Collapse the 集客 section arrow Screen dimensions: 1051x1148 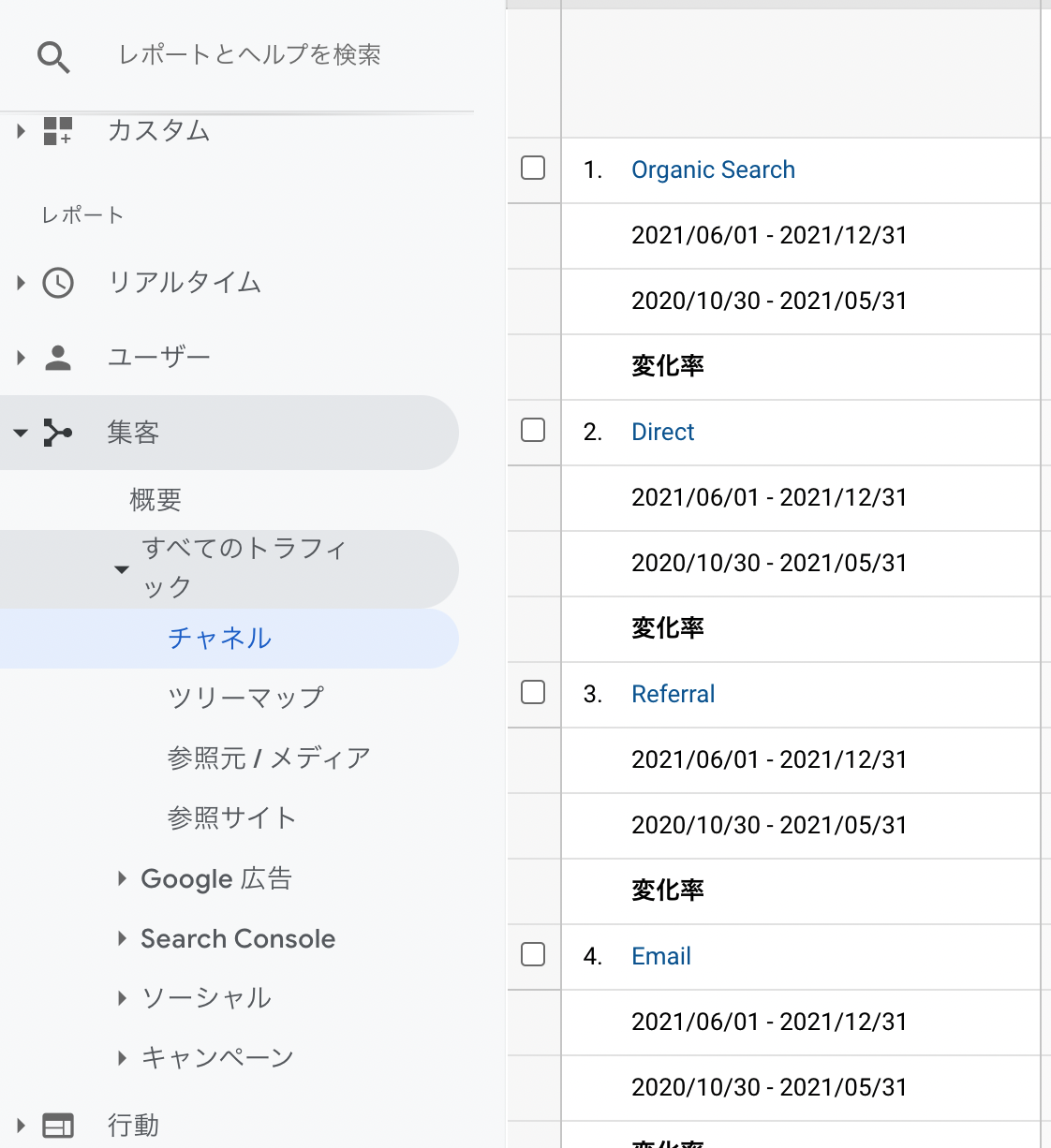click(21, 434)
